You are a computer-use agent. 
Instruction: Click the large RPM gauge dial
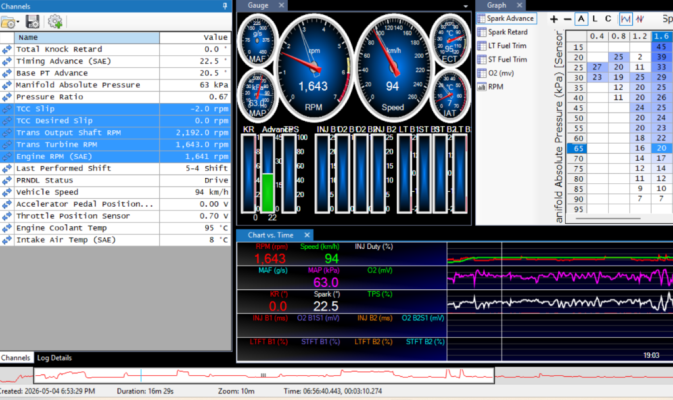[315, 69]
